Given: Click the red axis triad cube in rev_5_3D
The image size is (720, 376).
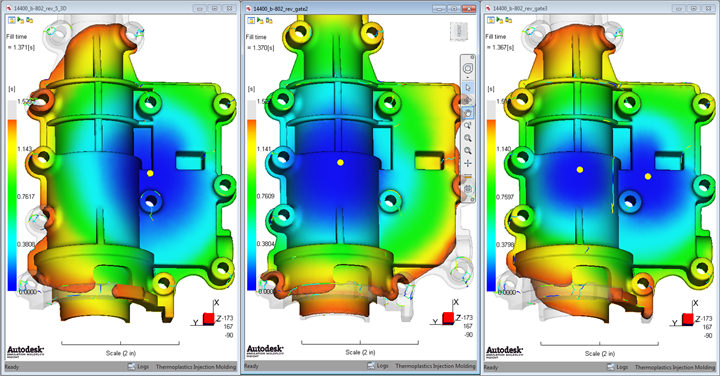Looking at the screenshot, I should [x=209, y=318].
